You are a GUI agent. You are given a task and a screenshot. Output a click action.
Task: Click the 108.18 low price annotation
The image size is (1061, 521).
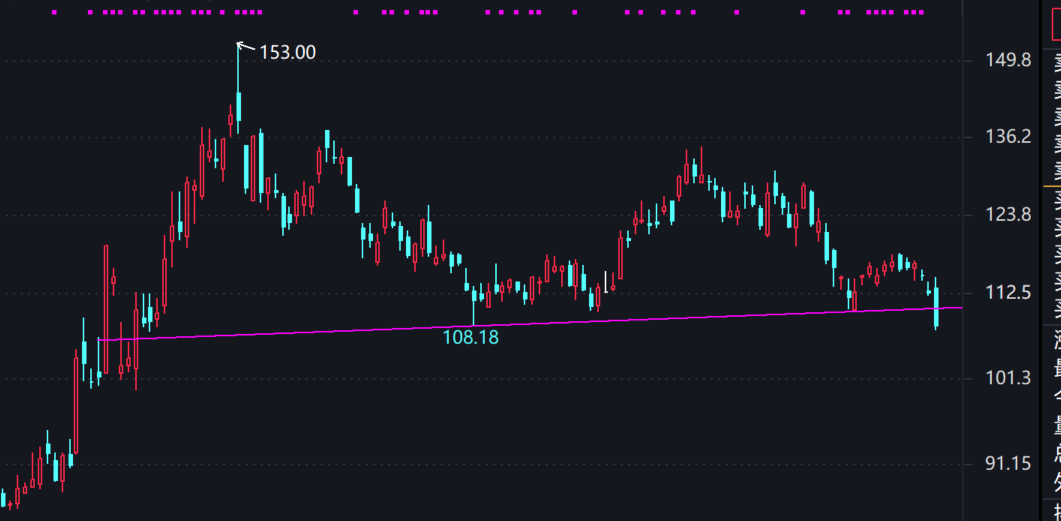[x=470, y=337]
